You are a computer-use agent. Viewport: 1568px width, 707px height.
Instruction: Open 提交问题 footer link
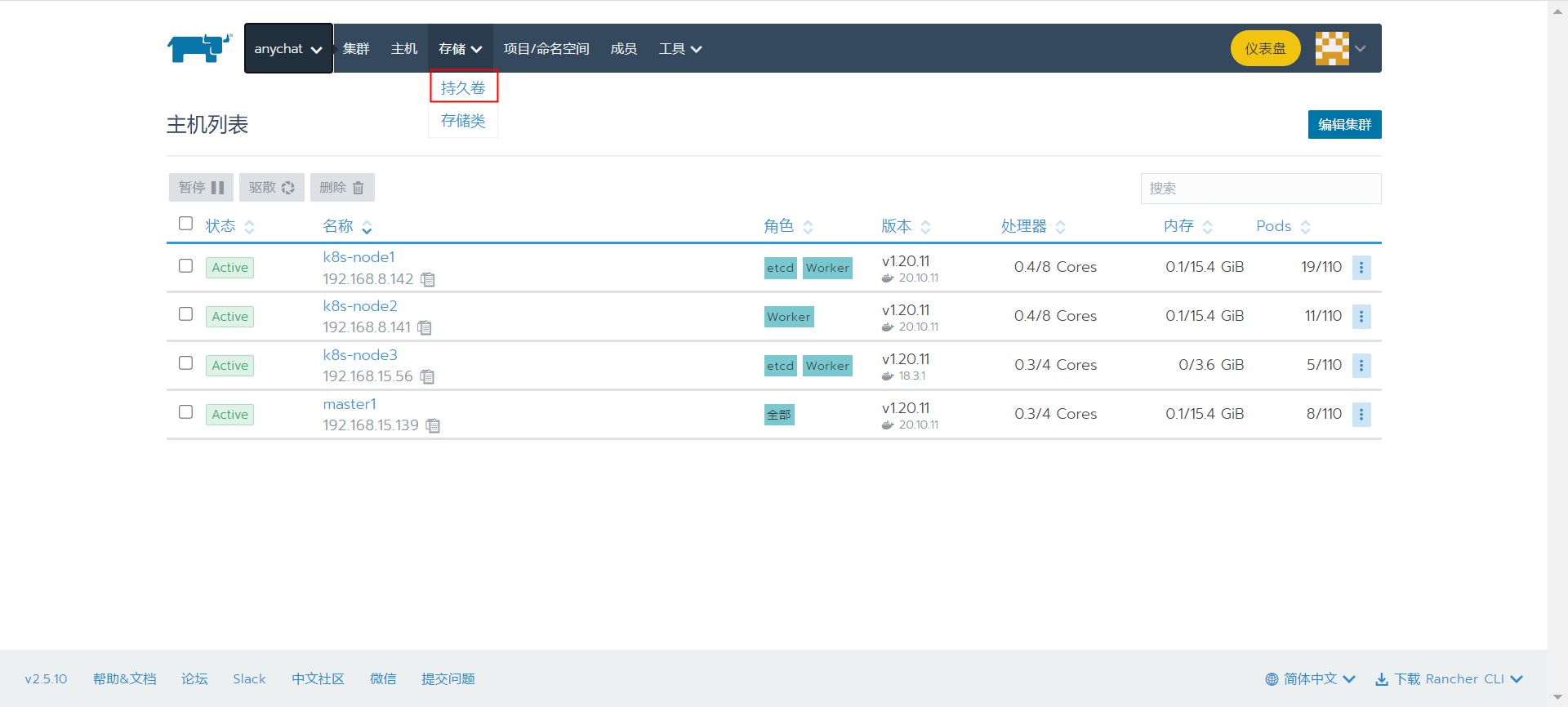(448, 679)
